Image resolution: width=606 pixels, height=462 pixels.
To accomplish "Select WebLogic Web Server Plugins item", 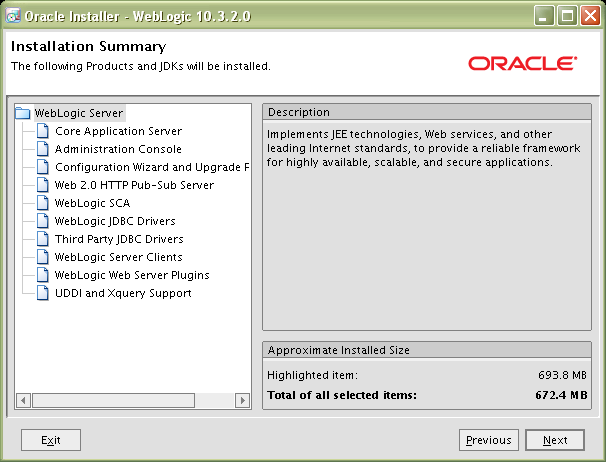I will 132,275.
